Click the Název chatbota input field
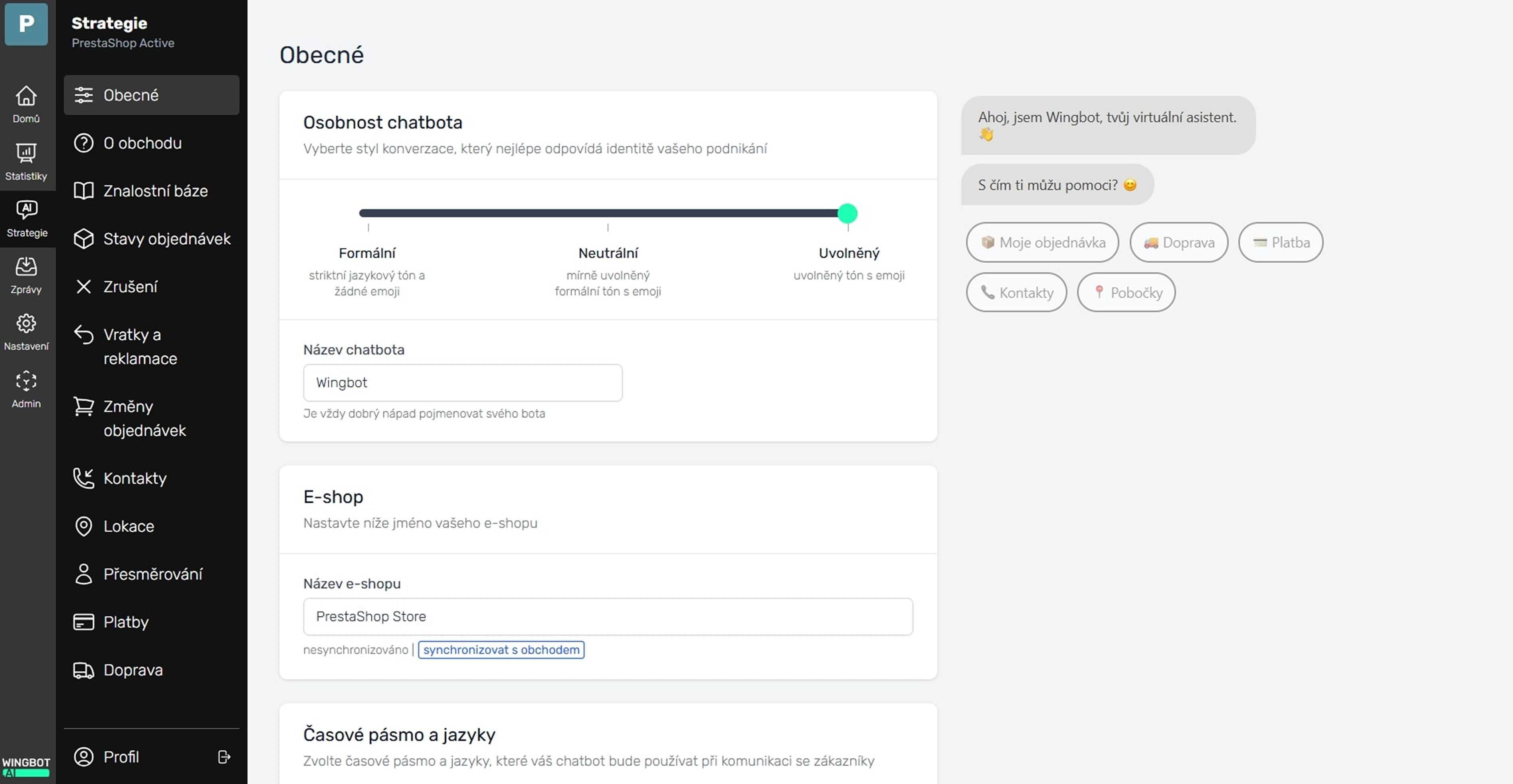 pyautogui.click(x=462, y=383)
